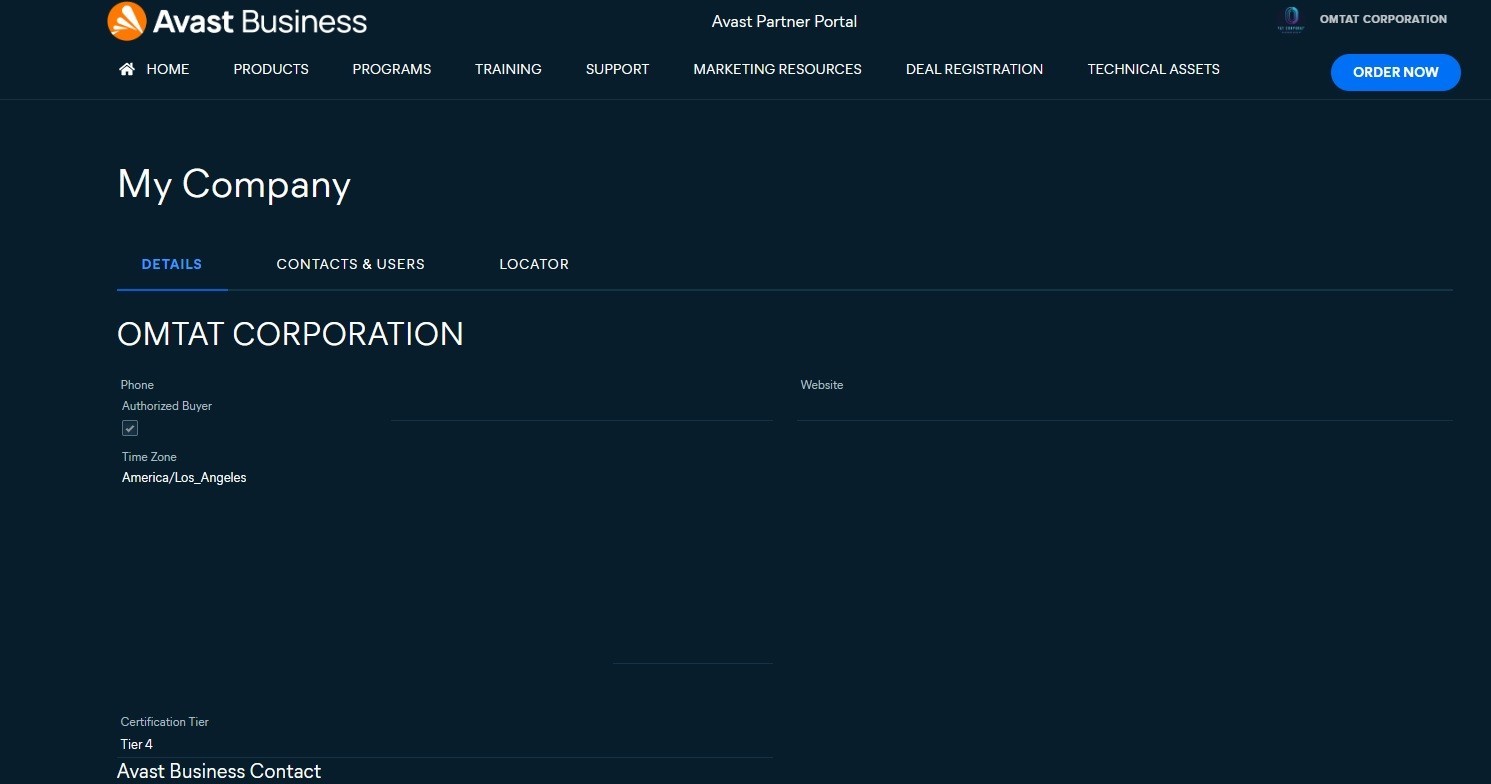Open the Products menu
This screenshot has height=784, width=1491.
(271, 69)
